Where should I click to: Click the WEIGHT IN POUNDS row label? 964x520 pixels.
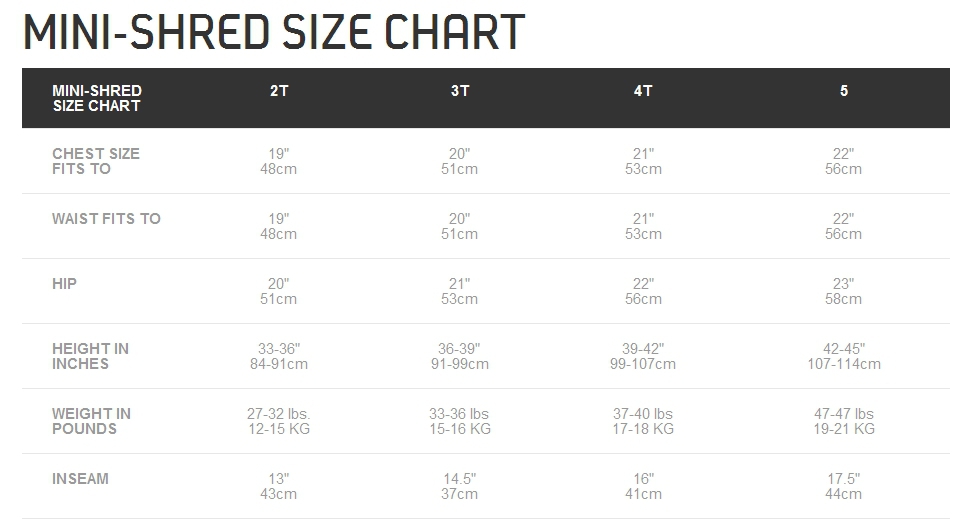point(92,421)
